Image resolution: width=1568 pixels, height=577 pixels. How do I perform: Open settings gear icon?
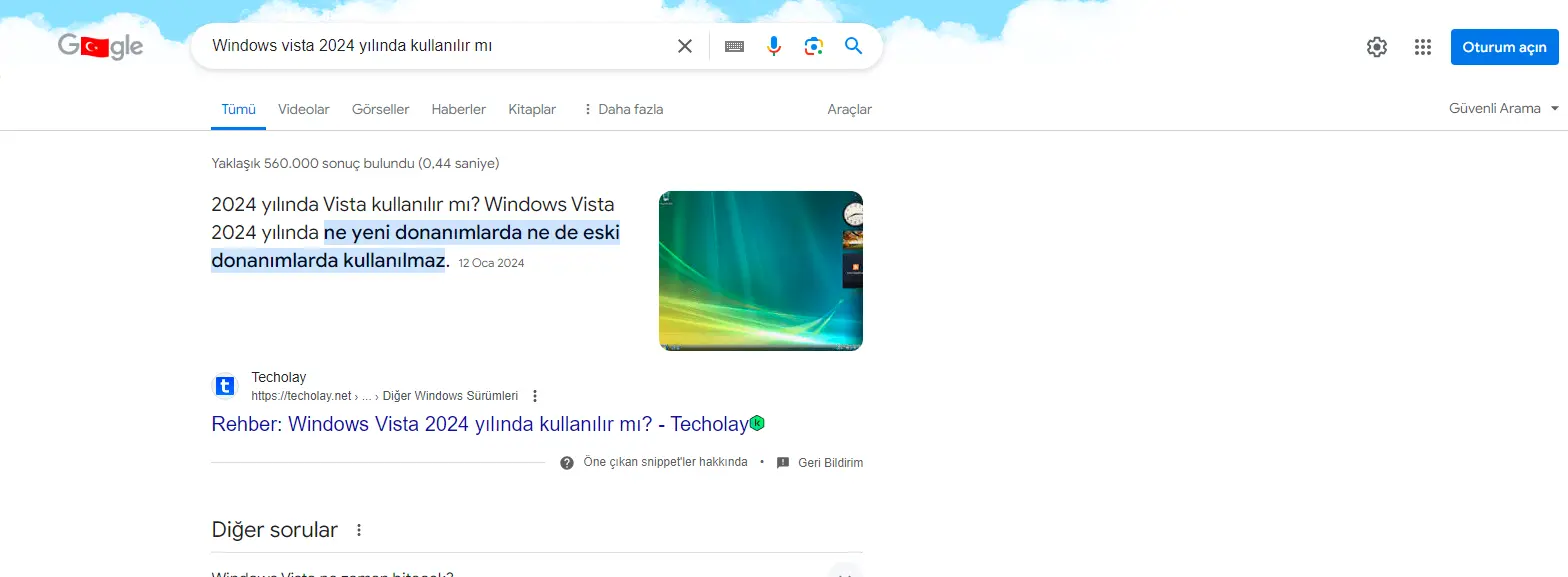[x=1377, y=47]
